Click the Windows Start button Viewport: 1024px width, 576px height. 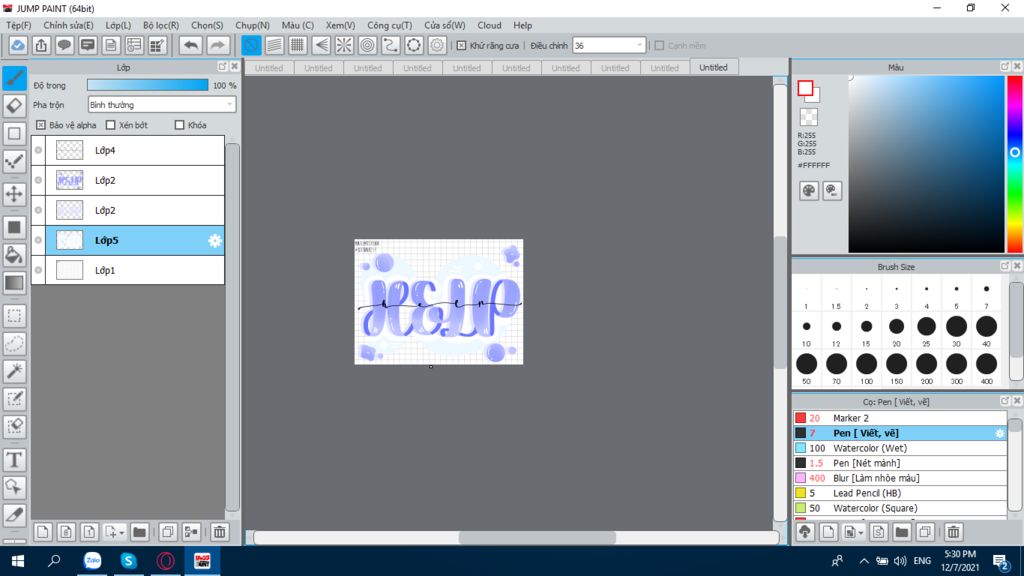pyautogui.click(x=18, y=560)
